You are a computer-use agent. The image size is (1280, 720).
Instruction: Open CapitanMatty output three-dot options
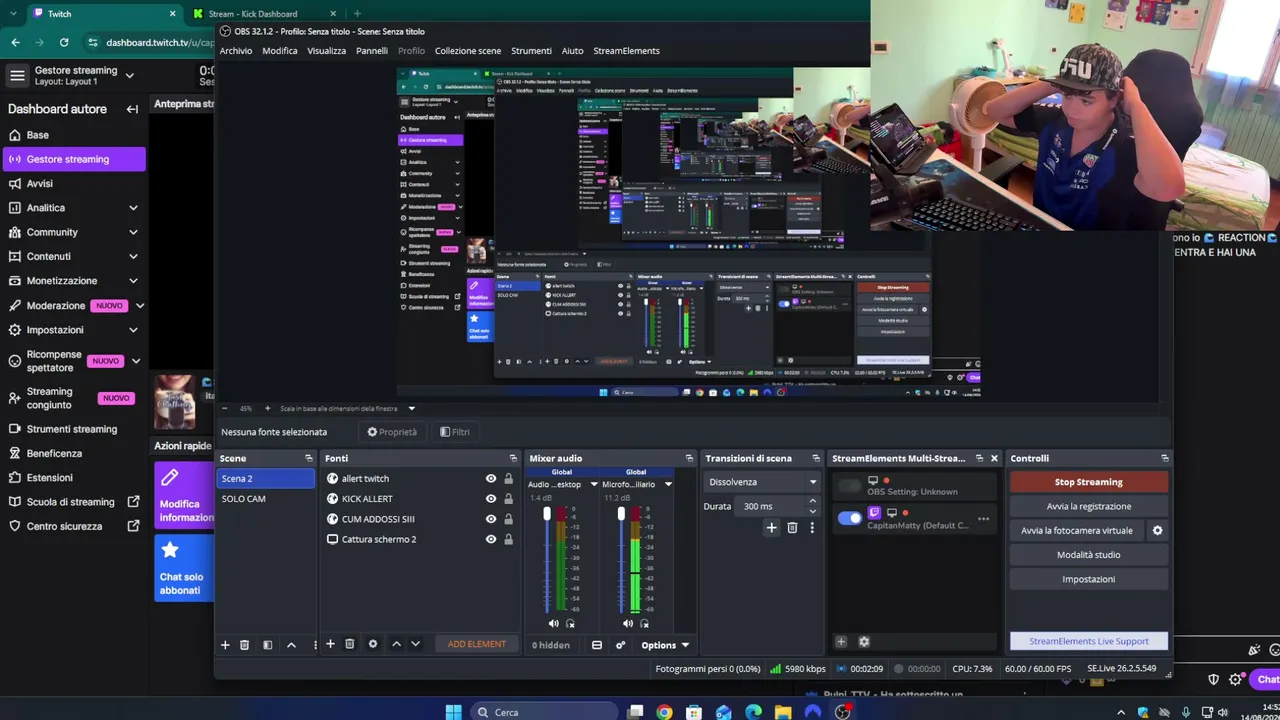pyautogui.click(x=984, y=519)
